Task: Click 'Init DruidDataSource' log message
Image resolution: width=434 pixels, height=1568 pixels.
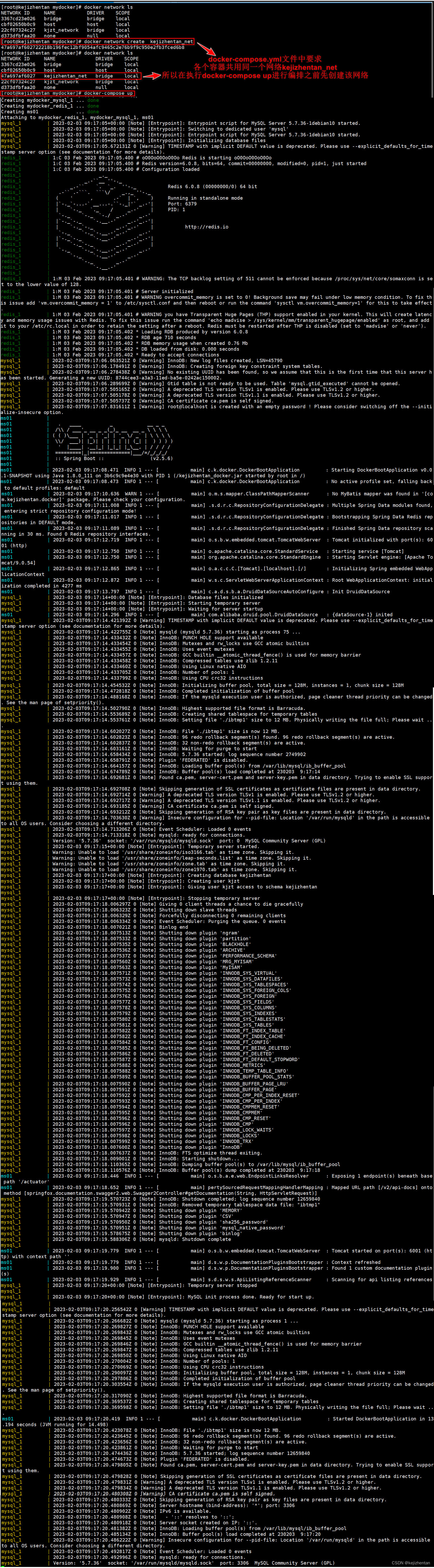Action: coord(360,591)
